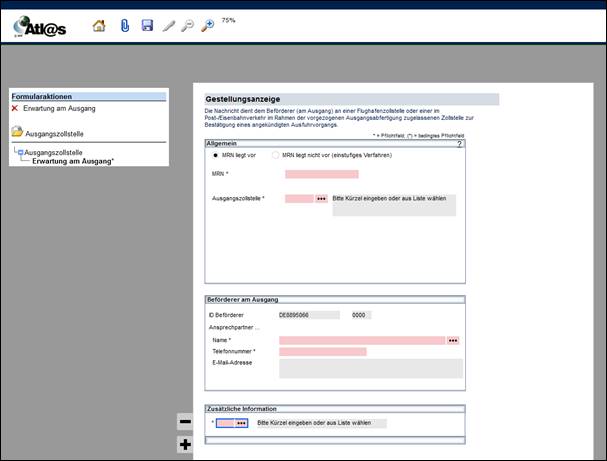The height and width of the screenshot is (461, 607).
Task: Focus the Zusätzliche Information code field
Action: [226, 423]
